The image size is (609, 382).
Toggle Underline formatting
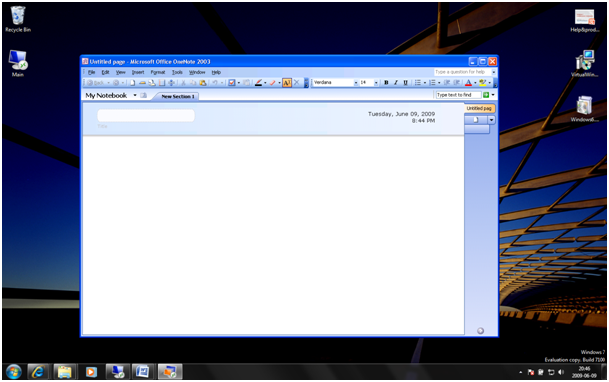(405, 83)
